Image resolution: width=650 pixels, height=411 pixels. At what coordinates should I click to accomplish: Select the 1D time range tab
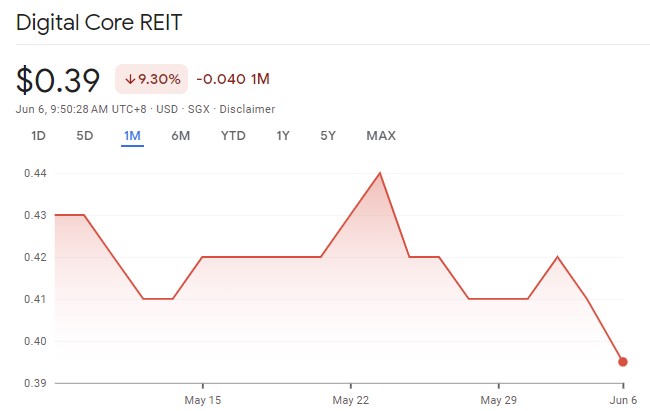coord(38,136)
